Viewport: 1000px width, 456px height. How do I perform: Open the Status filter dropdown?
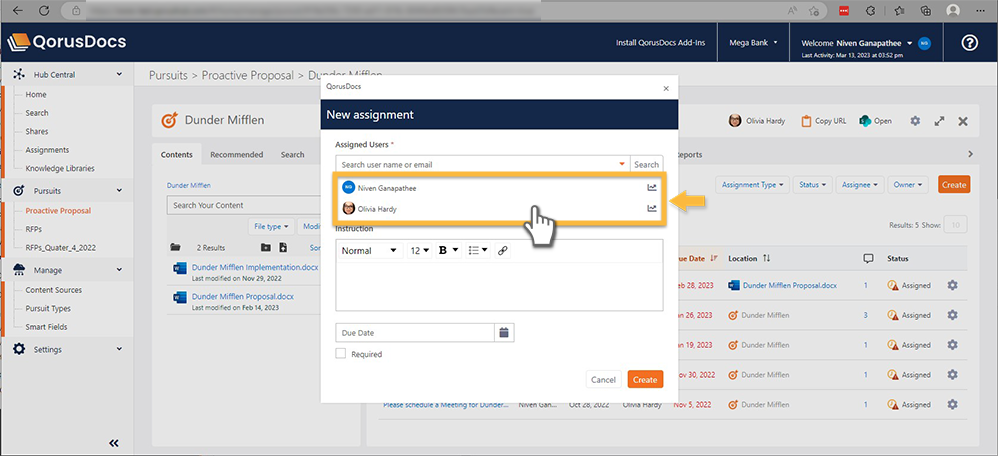coord(812,184)
